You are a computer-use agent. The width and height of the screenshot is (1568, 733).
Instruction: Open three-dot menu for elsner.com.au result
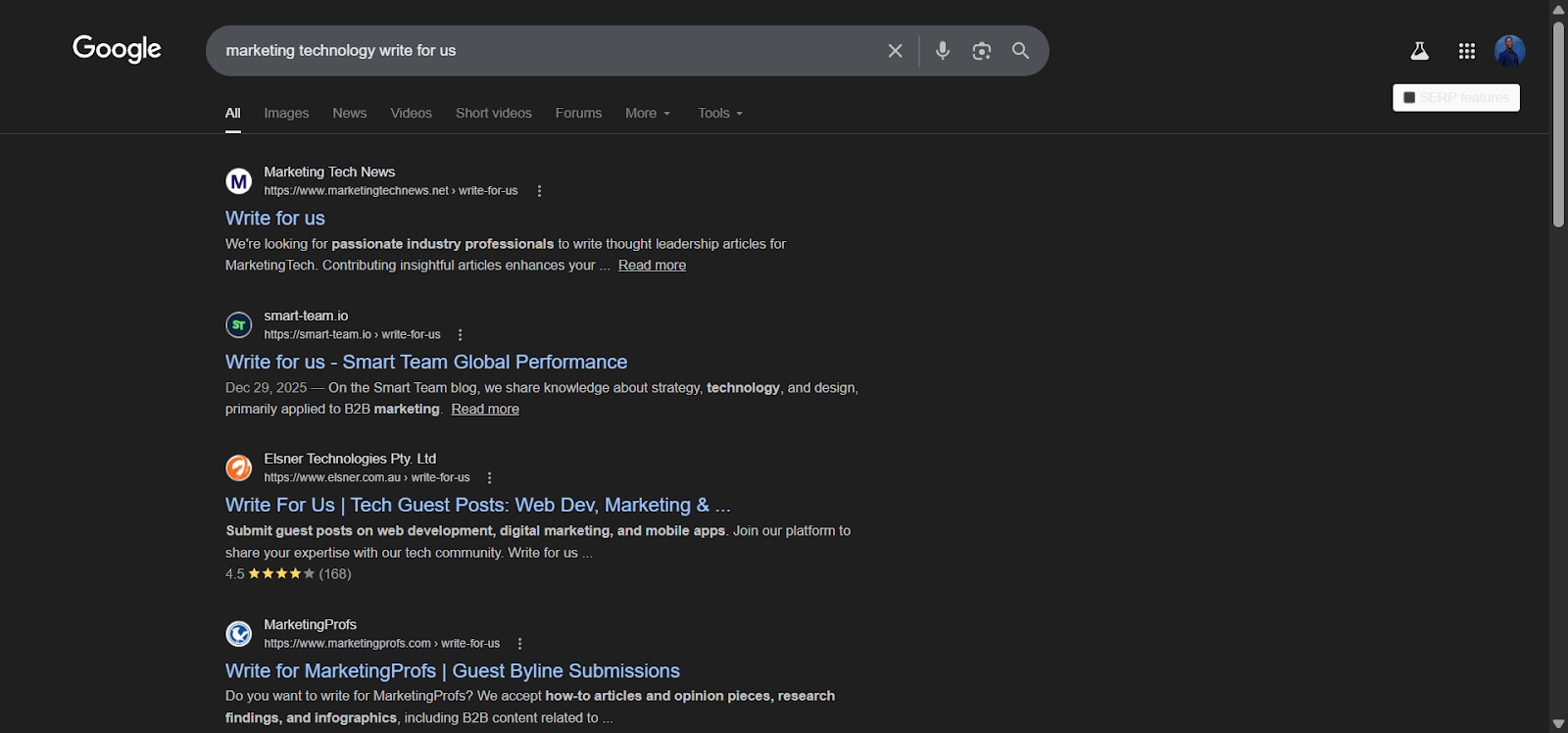point(489,477)
